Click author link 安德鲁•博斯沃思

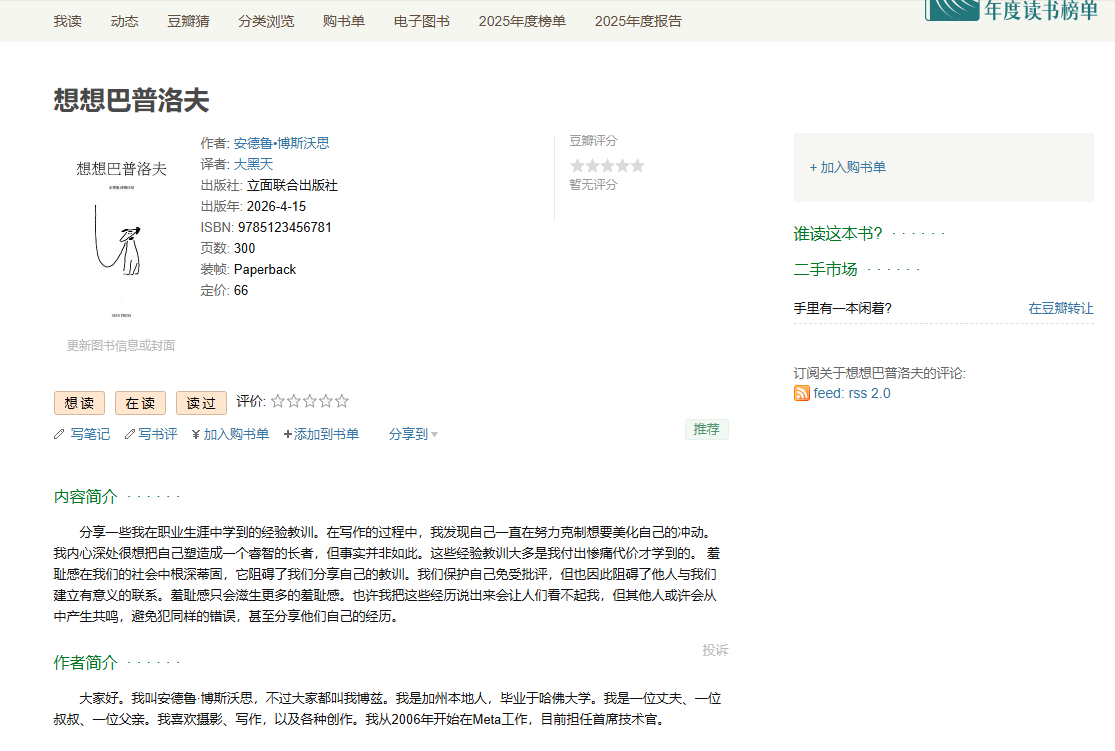[x=281, y=143]
